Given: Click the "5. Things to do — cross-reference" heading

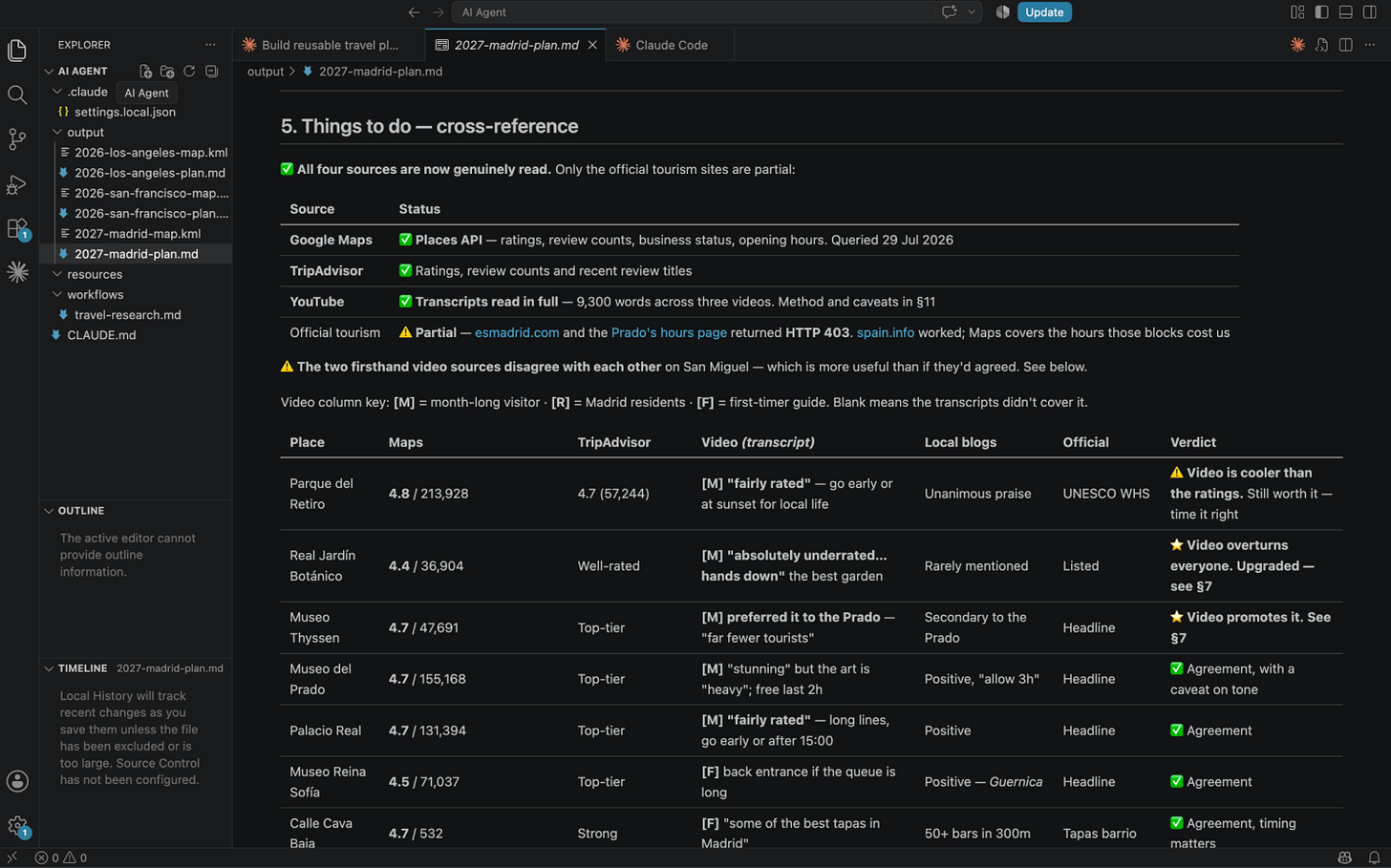Looking at the screenshot, I should click(x=430, y=126).
